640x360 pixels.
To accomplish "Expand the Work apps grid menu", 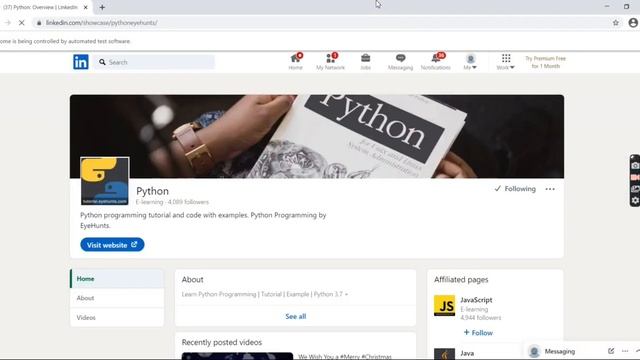I will pyautogui.click(x=506, y=62).
